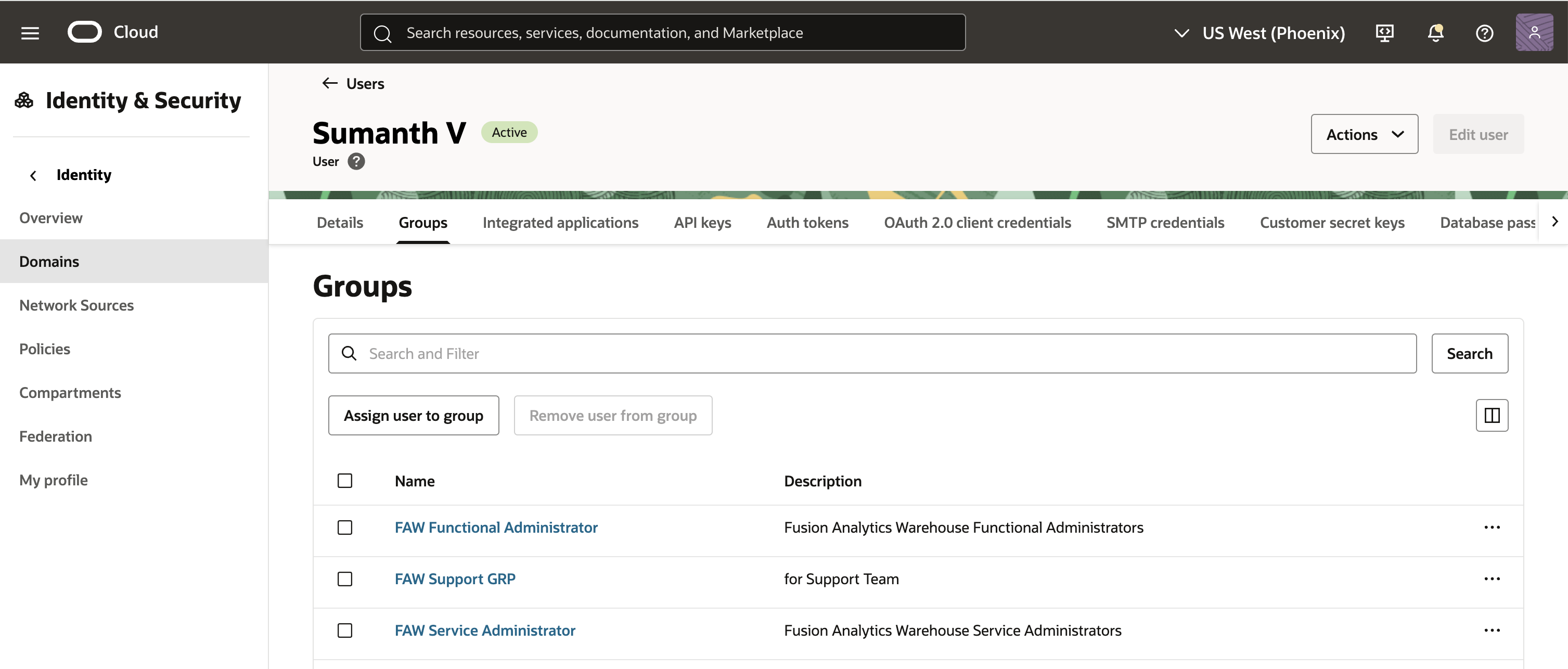Check the FAW Functional Administrator row
Screen dimensions: 1568x669
(344, 527)
